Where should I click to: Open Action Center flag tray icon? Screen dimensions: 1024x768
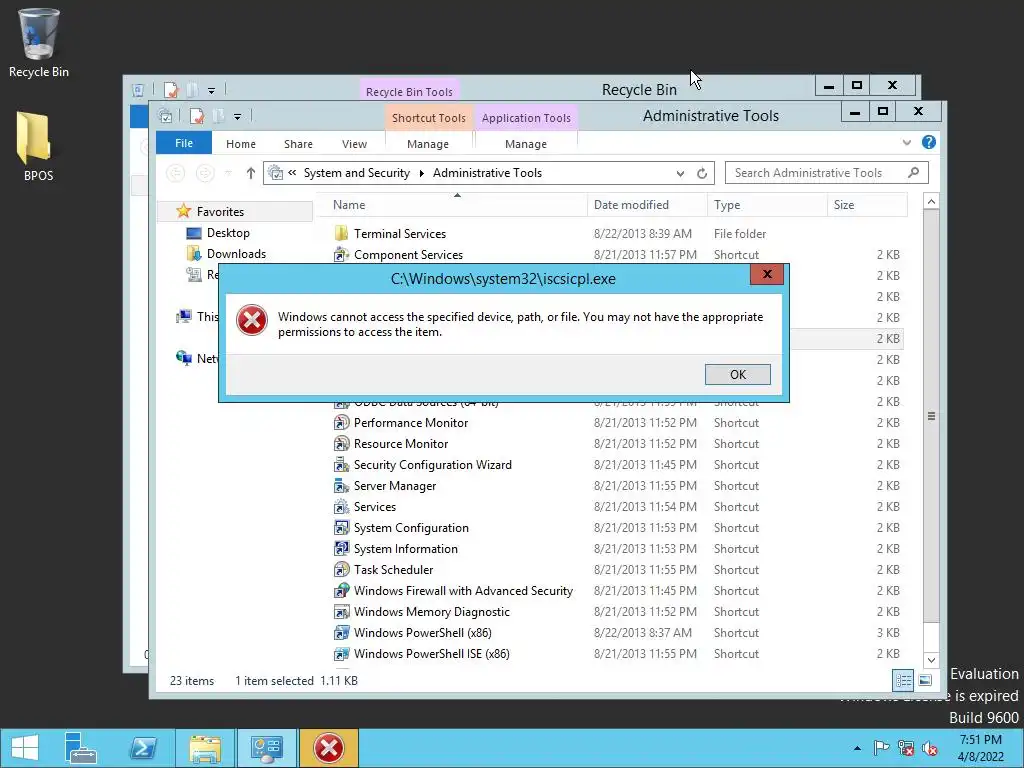[x=882, y=748]
